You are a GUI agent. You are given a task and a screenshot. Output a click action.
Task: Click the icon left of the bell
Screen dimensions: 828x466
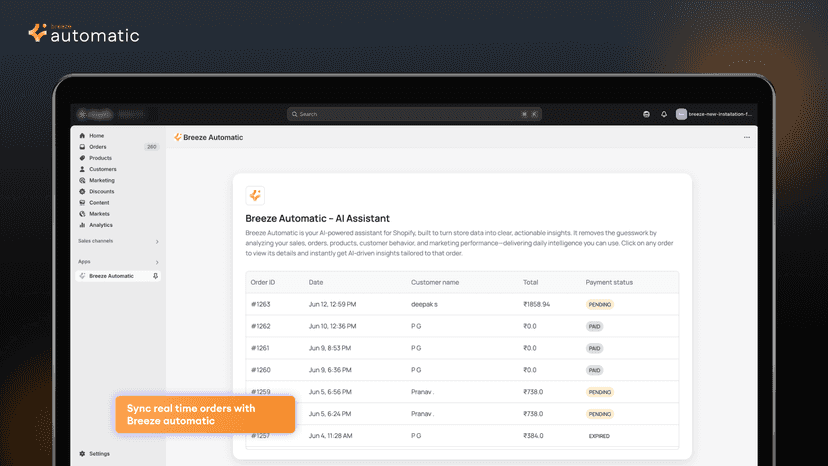tap(646, 114)
